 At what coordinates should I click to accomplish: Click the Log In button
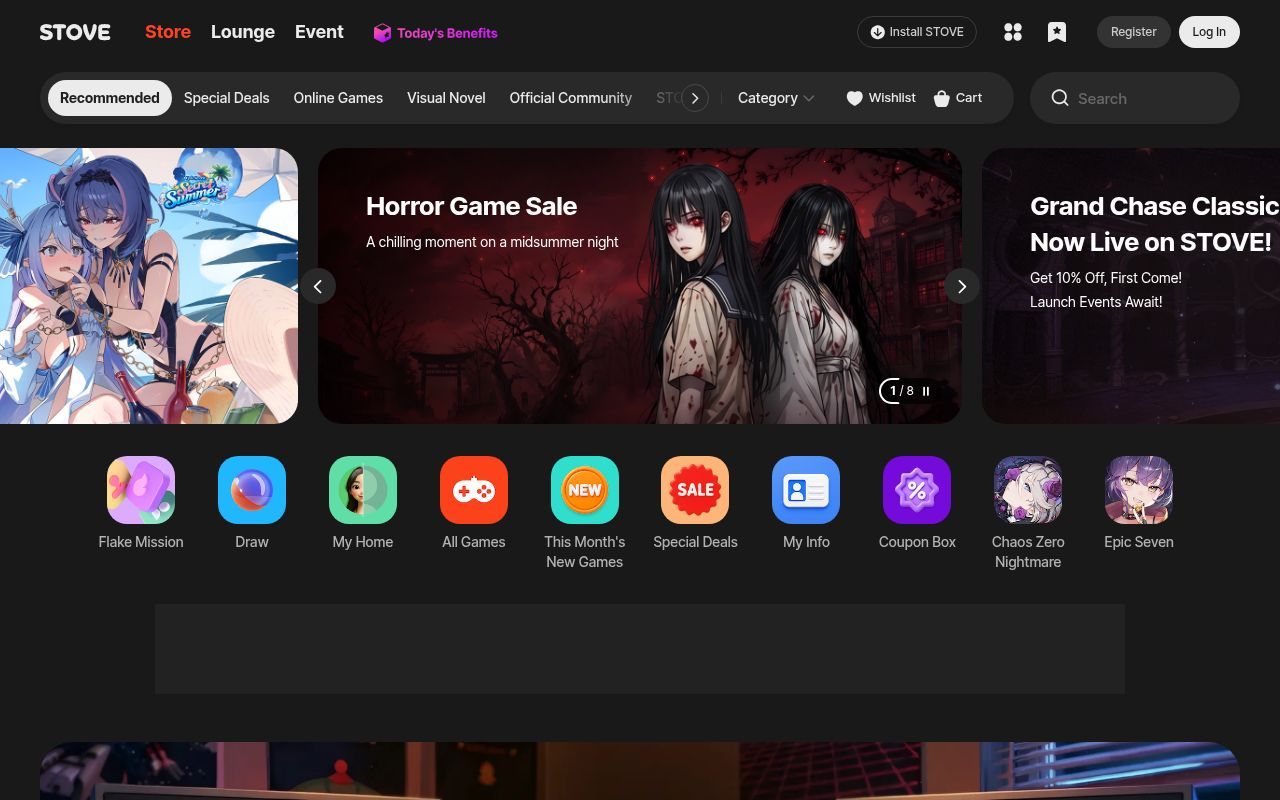pos(1209,32)
